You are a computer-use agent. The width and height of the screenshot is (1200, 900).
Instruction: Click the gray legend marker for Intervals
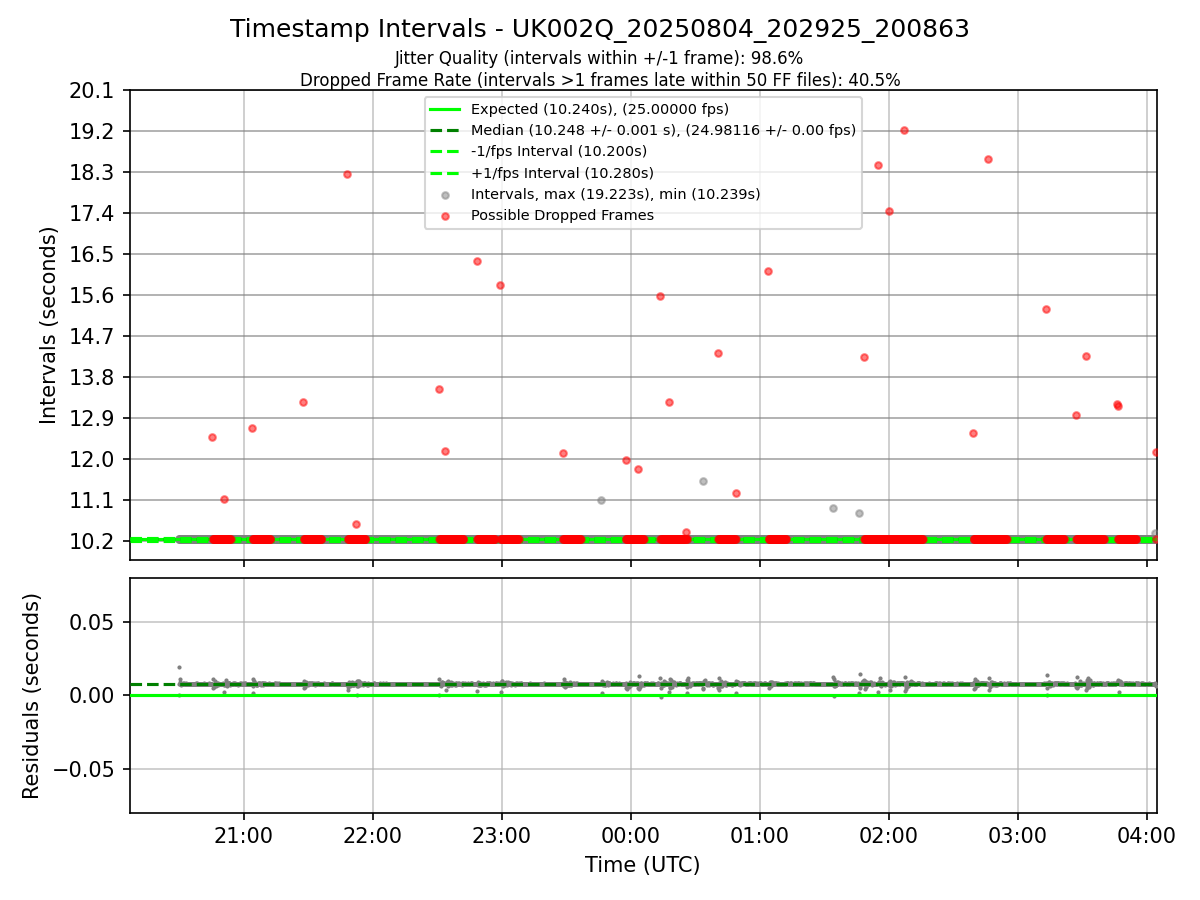point(446,194)
